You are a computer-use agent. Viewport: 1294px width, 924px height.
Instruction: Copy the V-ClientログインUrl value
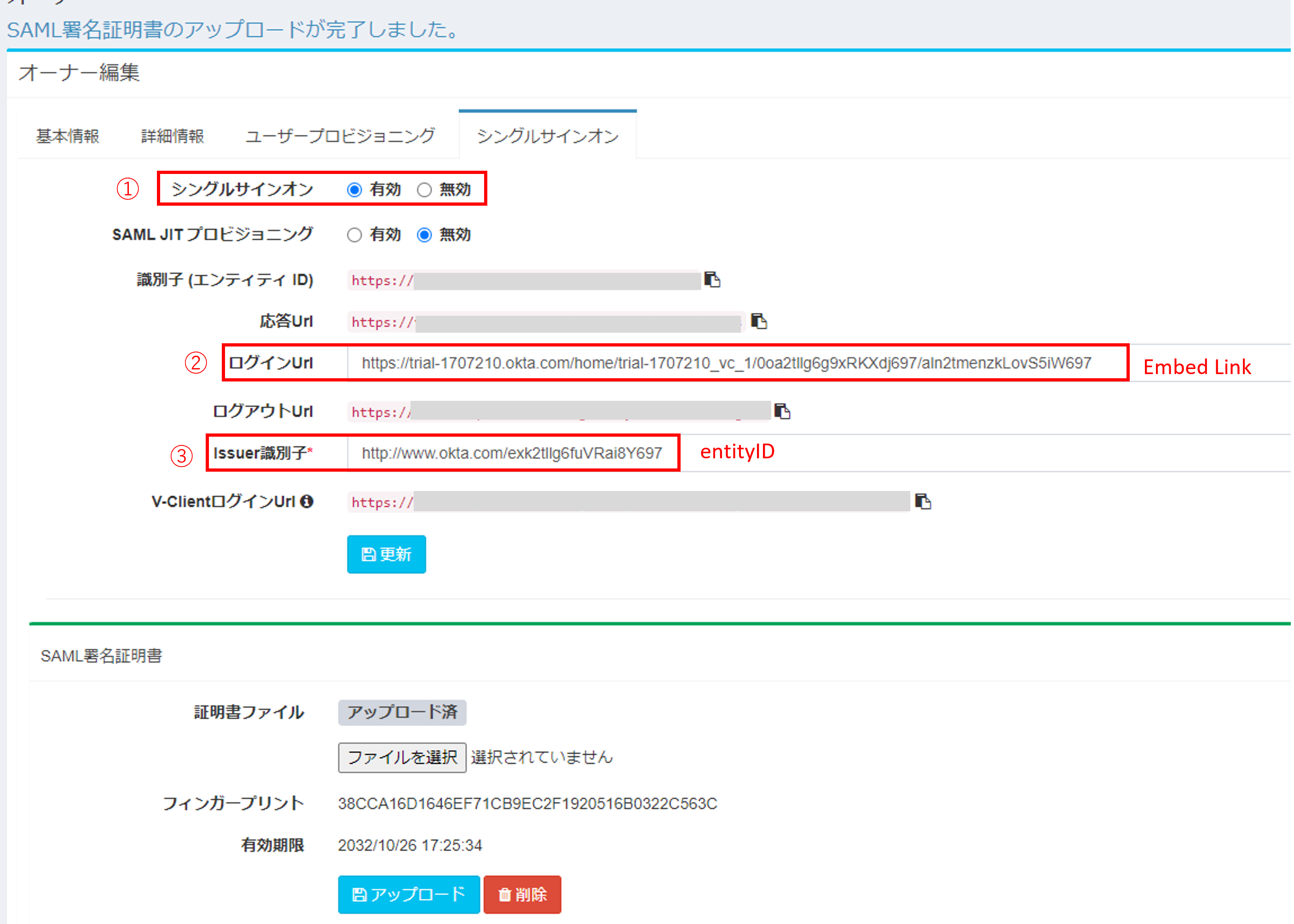923,501
